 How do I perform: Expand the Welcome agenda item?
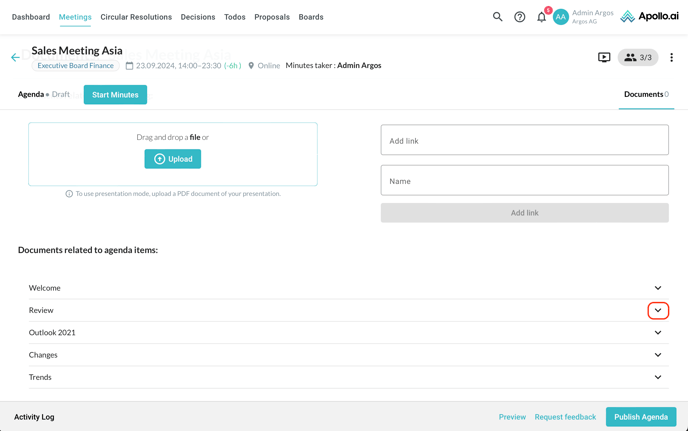(657, 288)
